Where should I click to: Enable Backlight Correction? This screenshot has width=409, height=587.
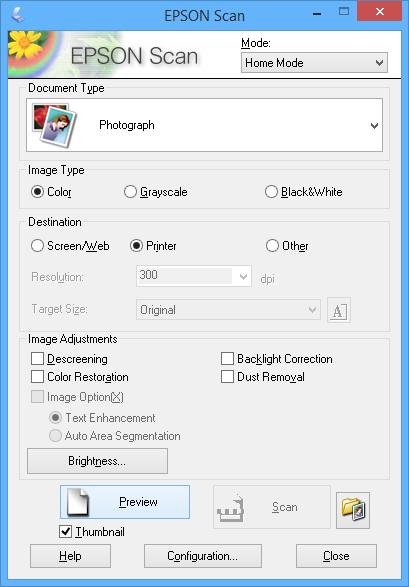click(x=227, y=359)
